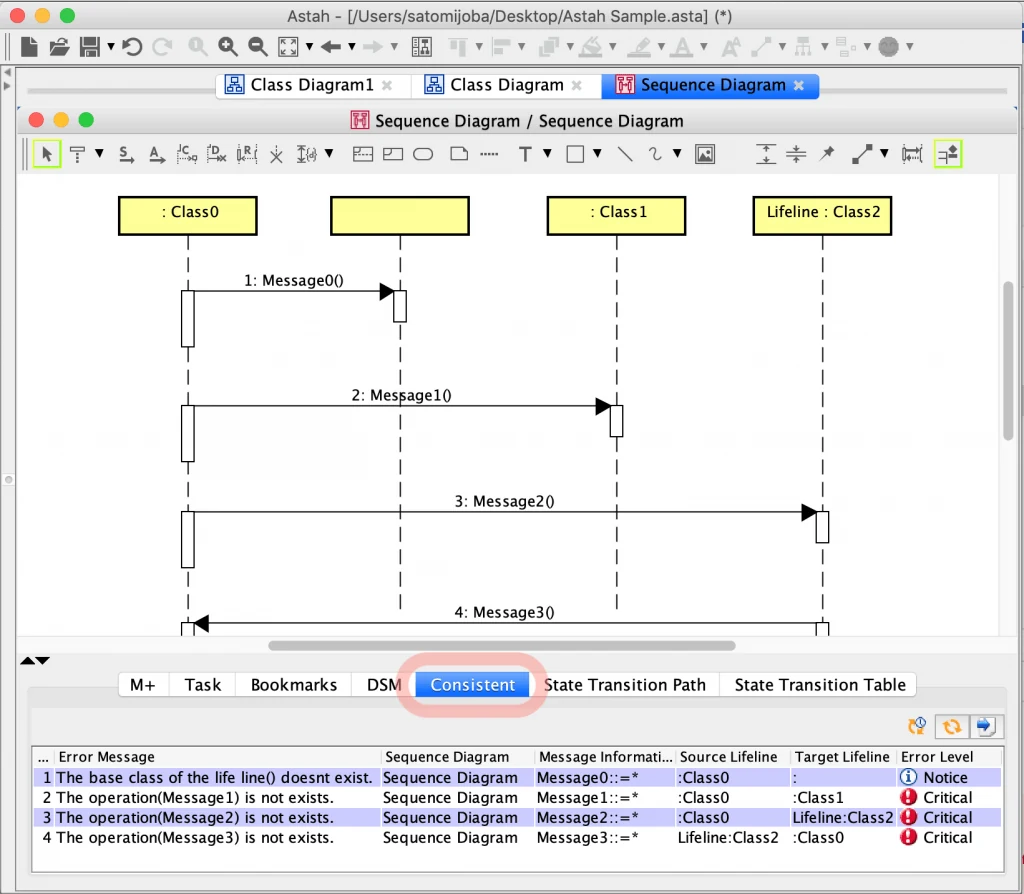
Task: Click the line style icon
Action: pyautogui.click(x=862, y=154)
